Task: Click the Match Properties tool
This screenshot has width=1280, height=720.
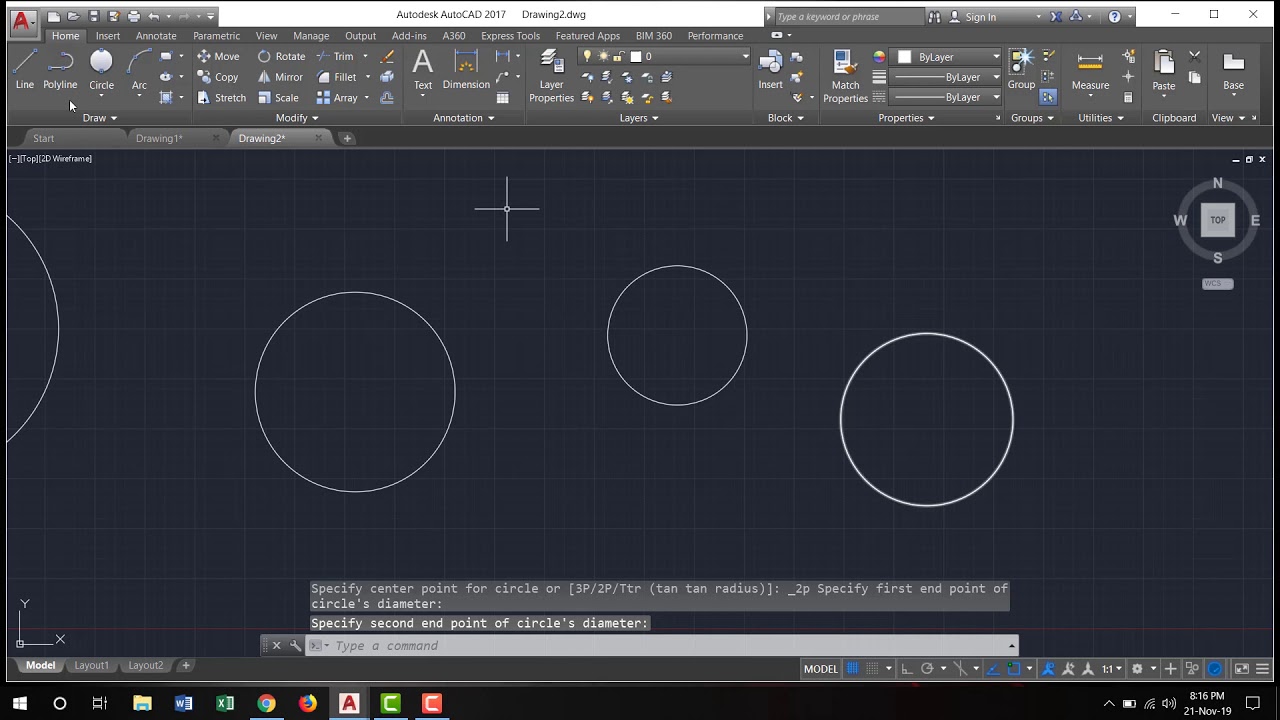Action: (845, 76)
